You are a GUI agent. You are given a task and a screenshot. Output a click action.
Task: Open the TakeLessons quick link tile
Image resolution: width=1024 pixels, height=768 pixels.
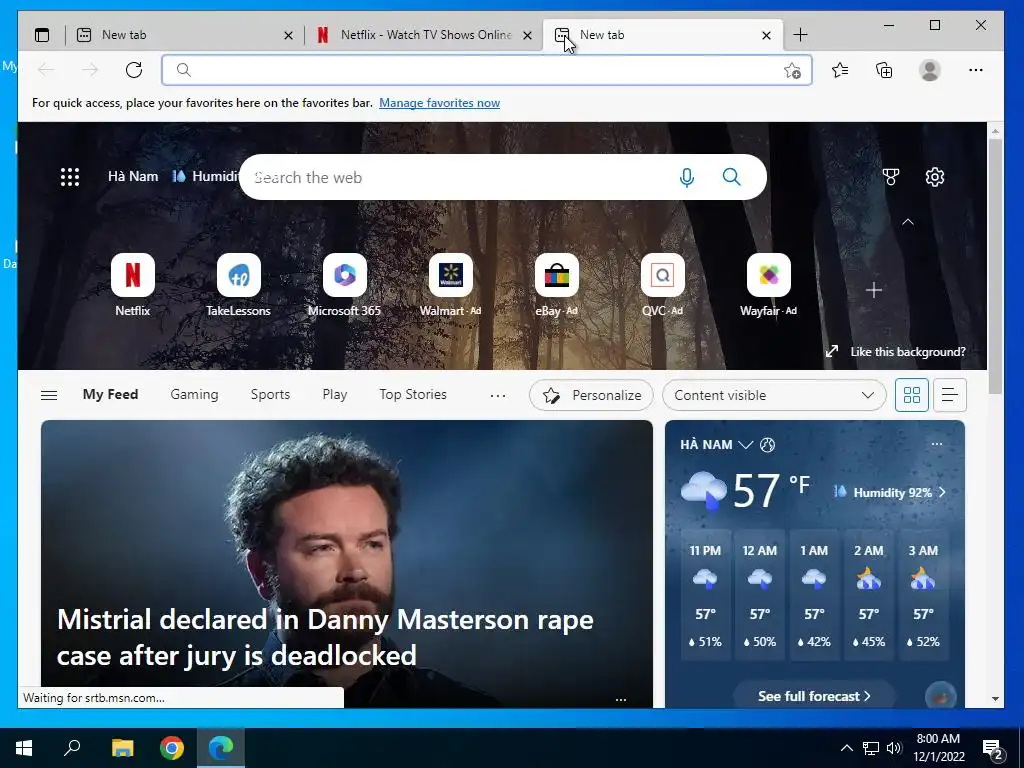(238, 285)
